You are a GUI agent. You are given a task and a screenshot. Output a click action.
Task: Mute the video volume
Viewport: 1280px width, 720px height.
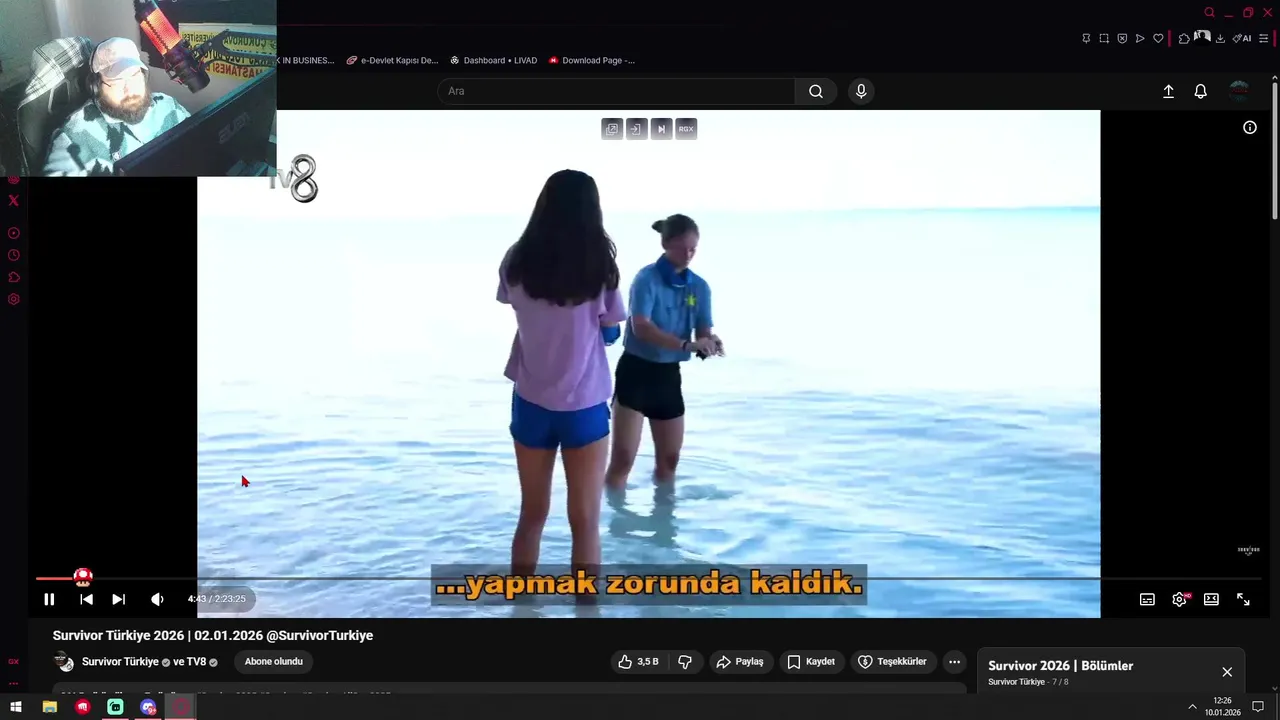[157, 599]
